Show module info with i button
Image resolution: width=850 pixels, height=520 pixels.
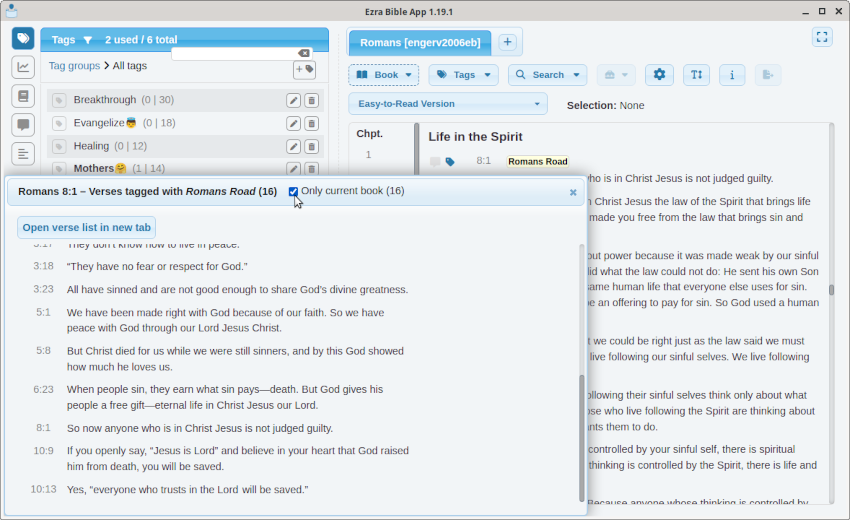[732, 75]
